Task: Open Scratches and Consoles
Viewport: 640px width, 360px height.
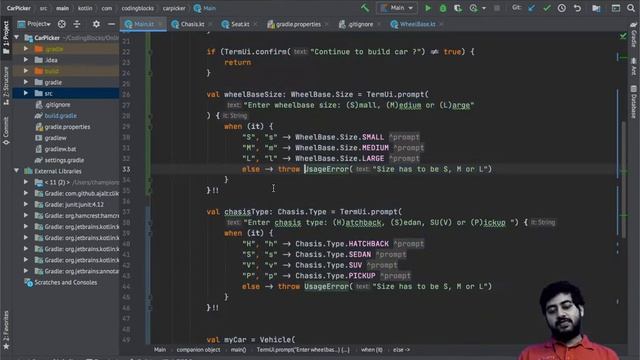Action: point(65,282)
